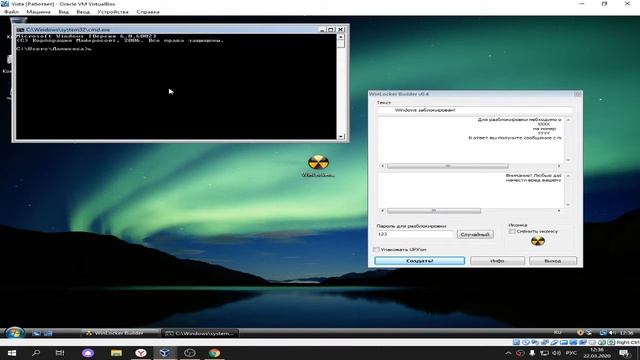Click the host clock showing 22.03.2020

point(597,353)
